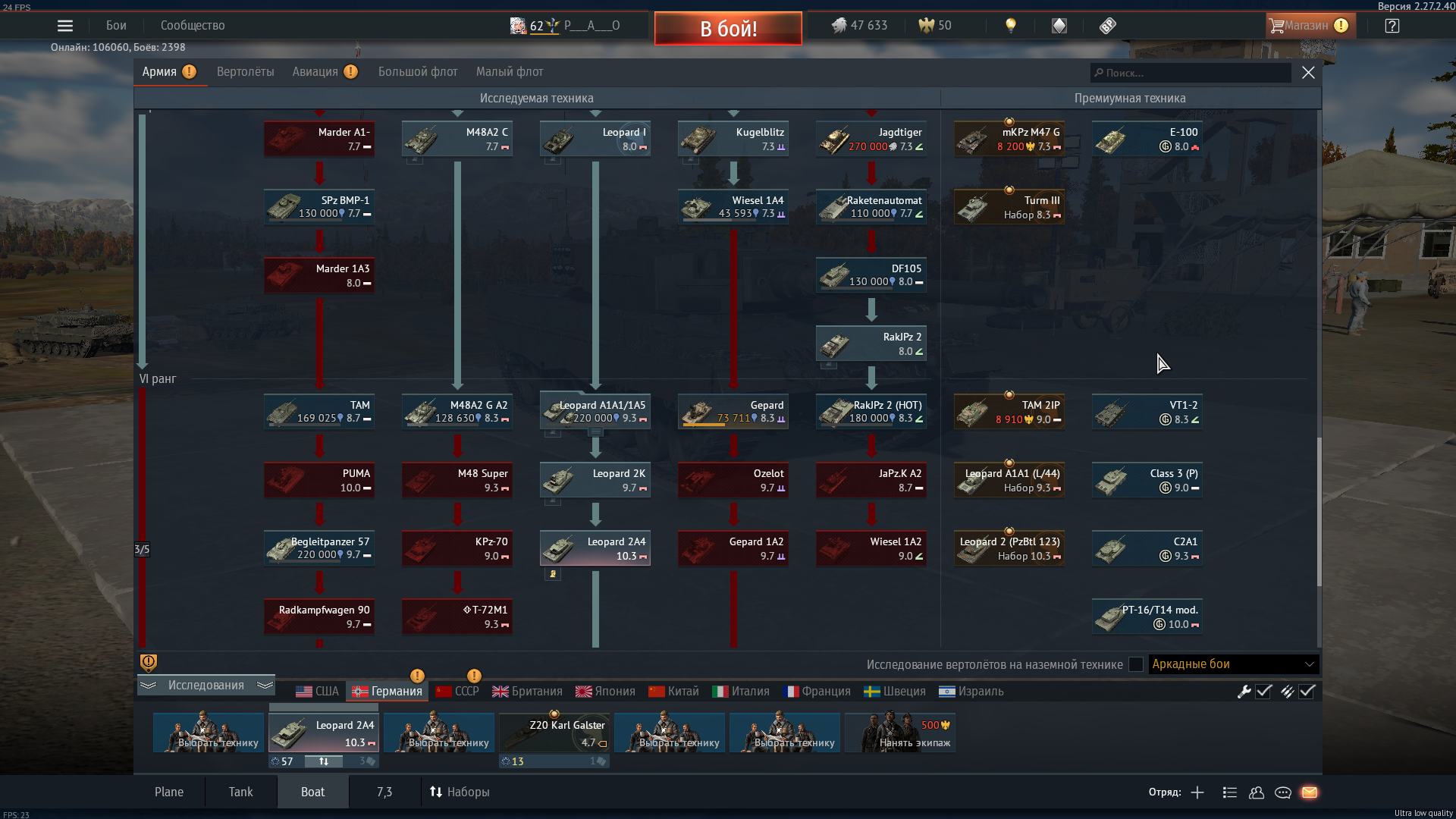Viewport: 1456px width, 819px height.
Task: Select the Франция nation
Action: pyautogui.click(x=817, y=692)
